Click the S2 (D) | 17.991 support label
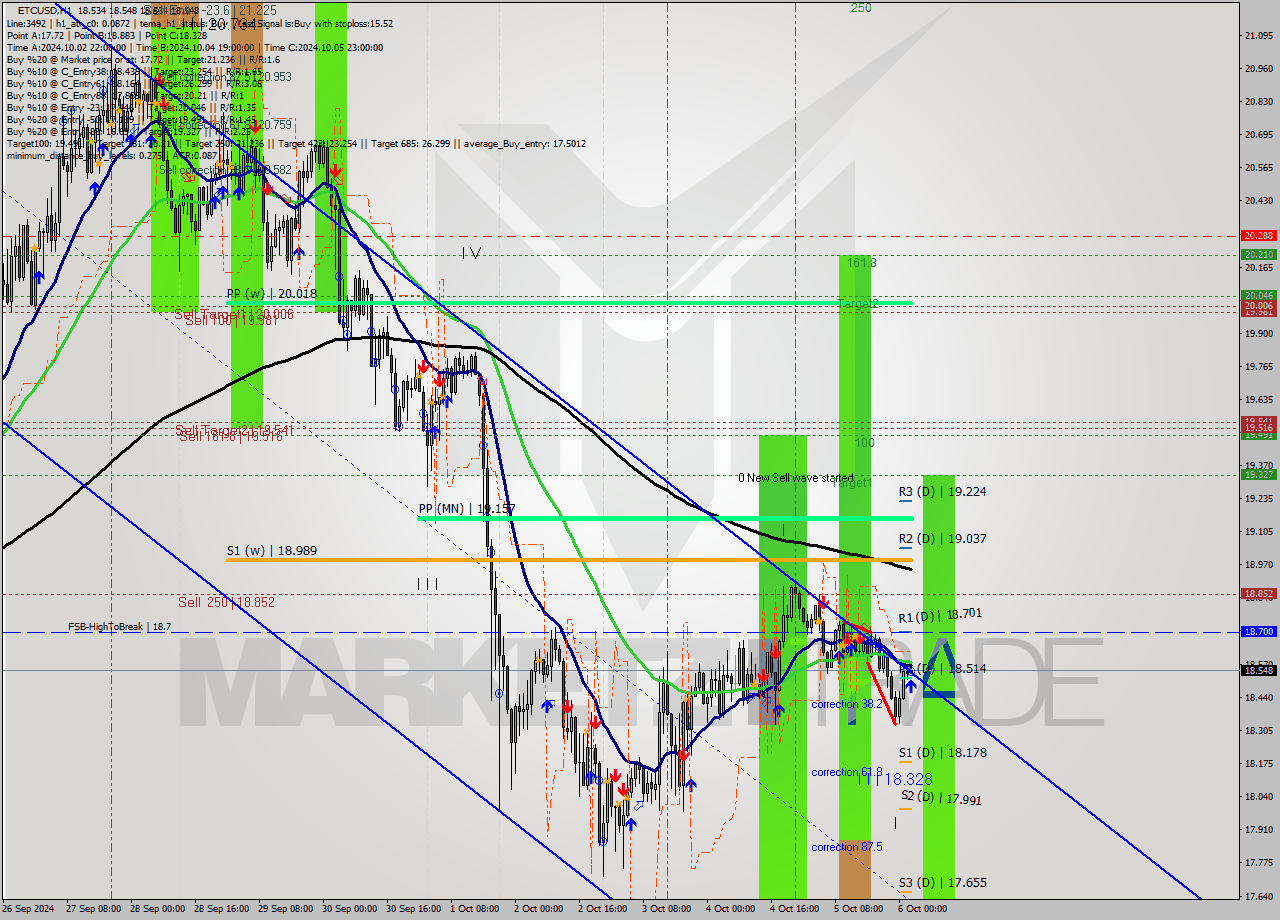Screen dimensions: 1280x920 coord(942,798)
